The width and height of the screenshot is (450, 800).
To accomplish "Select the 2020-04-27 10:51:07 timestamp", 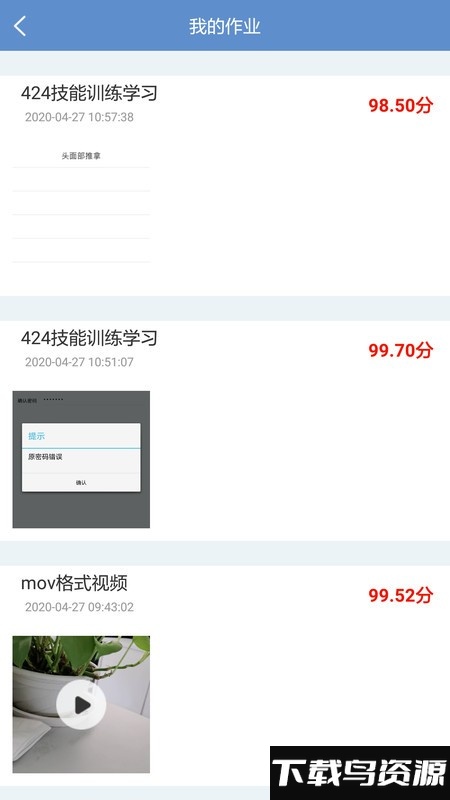I will 80,362.
